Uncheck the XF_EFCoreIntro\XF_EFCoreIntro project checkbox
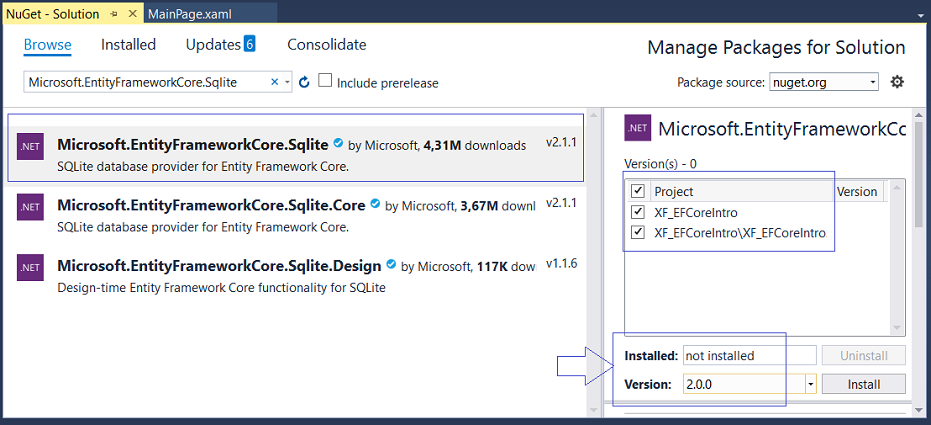Image resolution: width=931 pixels, height=425 pixels. [x=638, y=232]
